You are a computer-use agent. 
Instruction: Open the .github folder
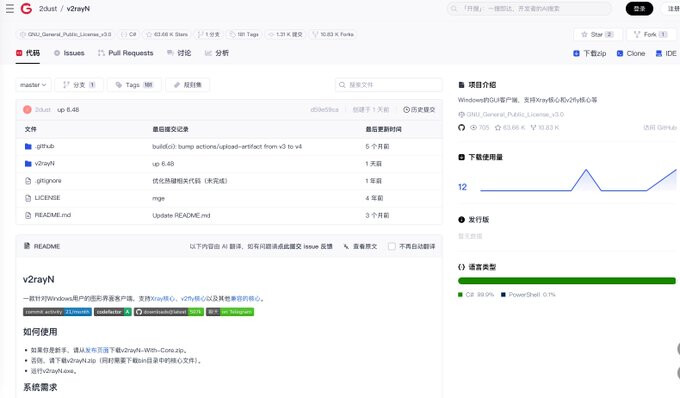tap(45, 146)
